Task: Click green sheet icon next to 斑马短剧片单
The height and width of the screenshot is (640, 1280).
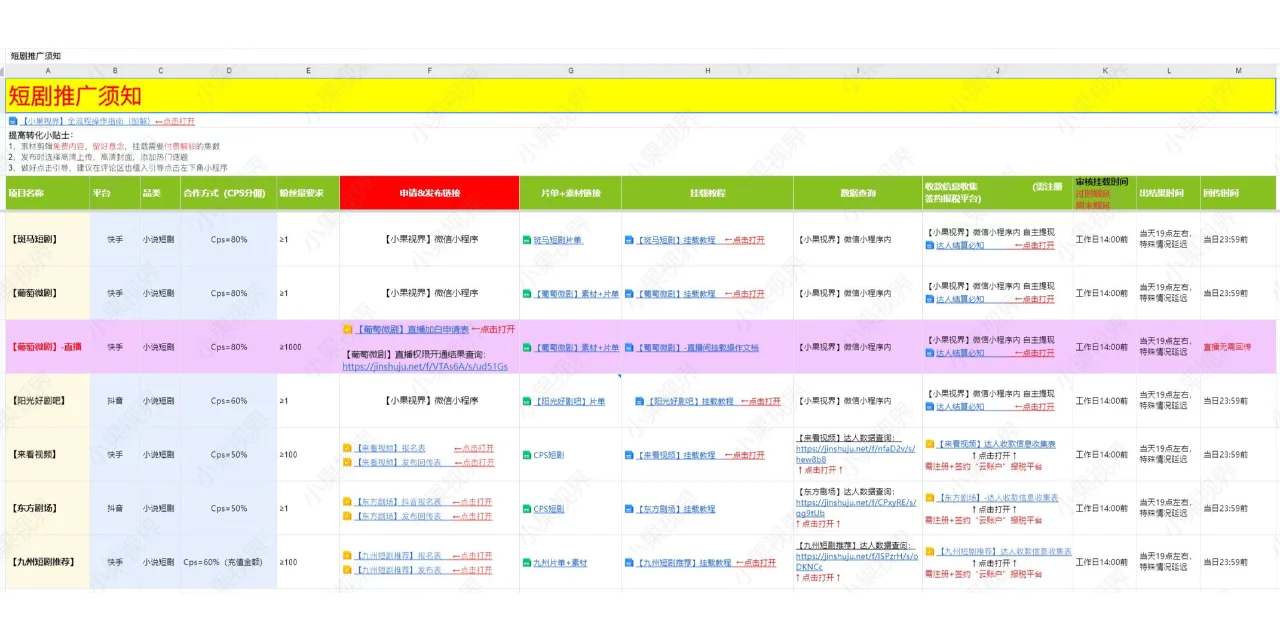Action: pos(526,240)
